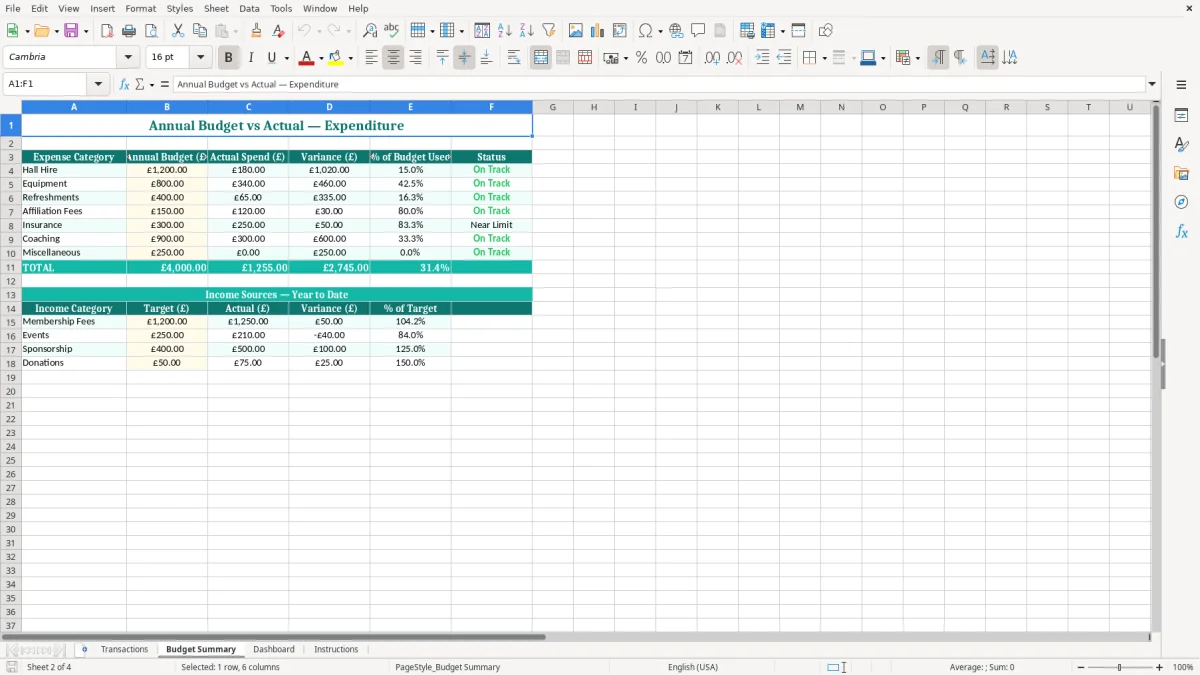The height and width of the screenshot is (675, 1200).
Task: Open Find and Replace icon
Action: 370,31
